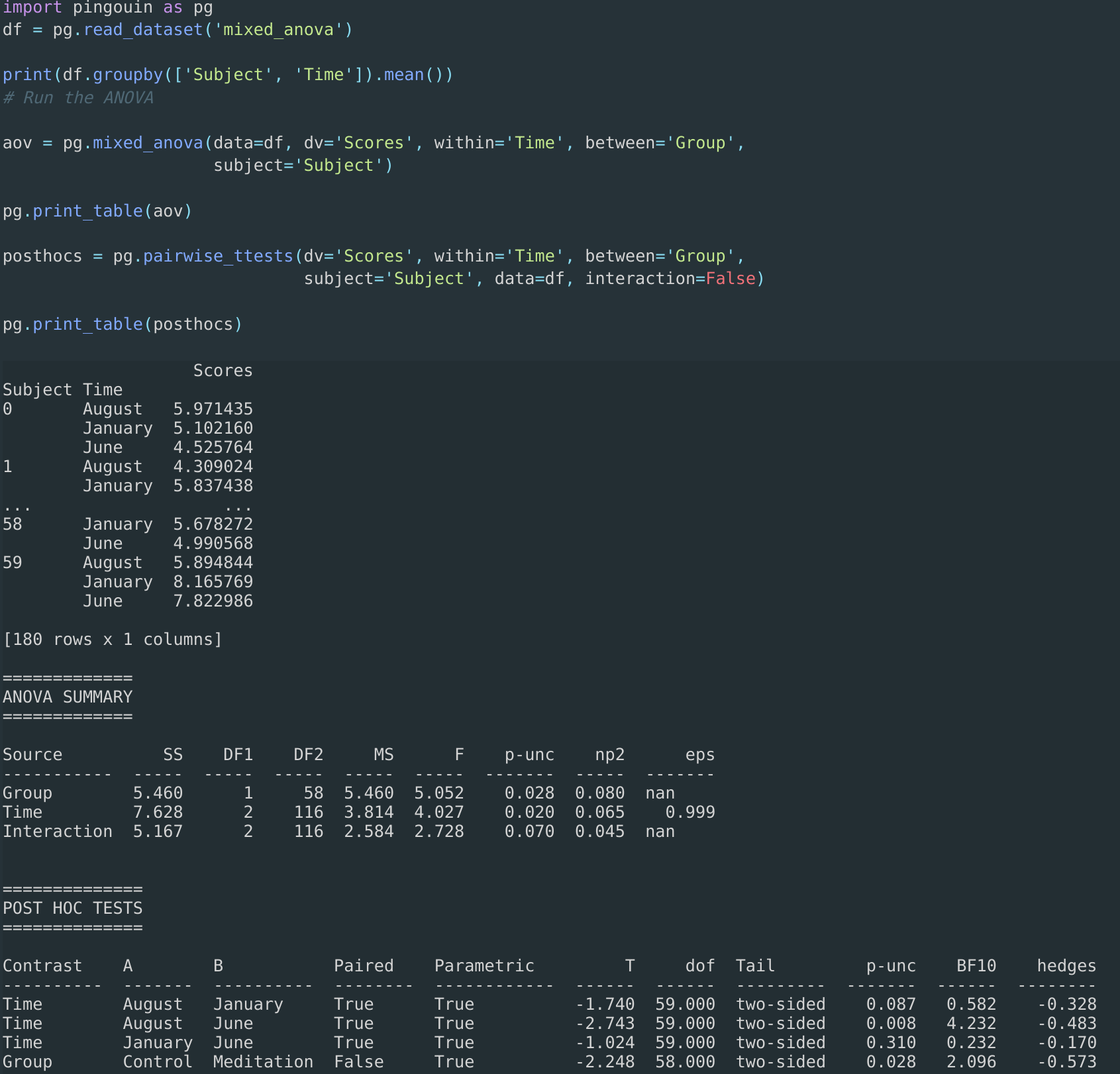Select the Run the ANOVA comment

[79, 97]
